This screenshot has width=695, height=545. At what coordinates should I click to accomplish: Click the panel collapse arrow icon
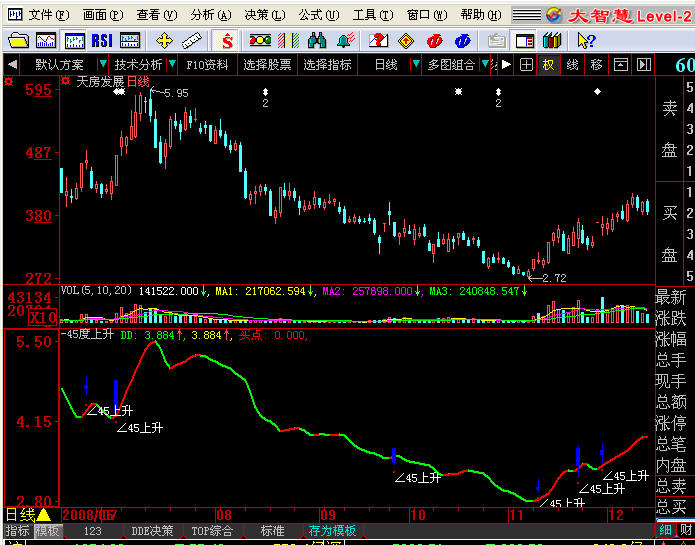pos(644,65)
